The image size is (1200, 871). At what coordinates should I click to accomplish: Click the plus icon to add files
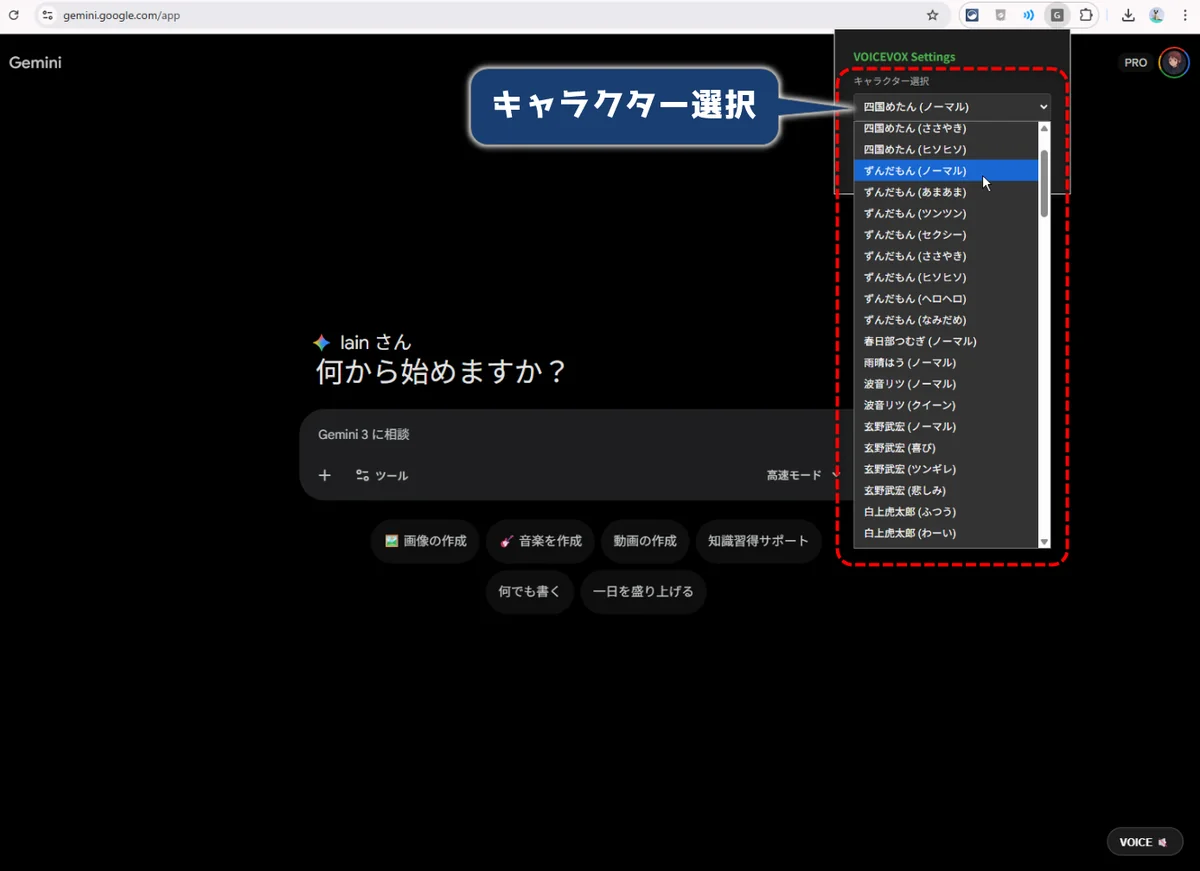click(x=324, y=475)
